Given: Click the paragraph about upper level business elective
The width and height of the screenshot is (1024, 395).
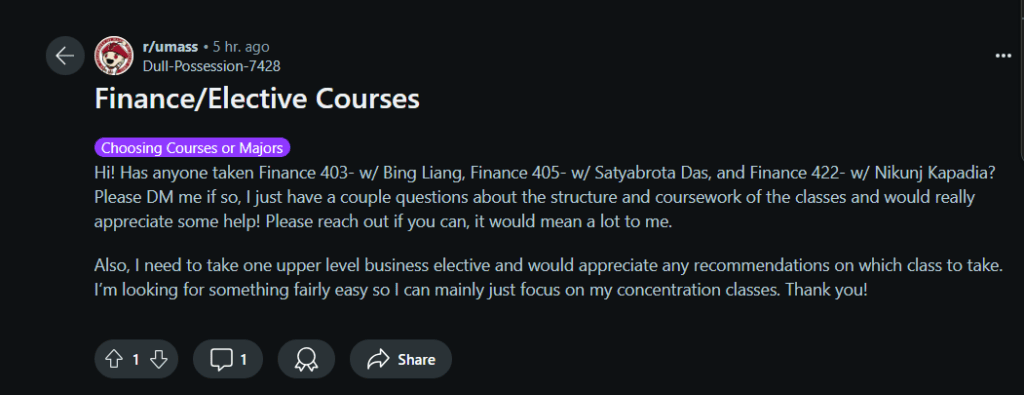Looking at the screenshot, I should [x=548, y=277].
